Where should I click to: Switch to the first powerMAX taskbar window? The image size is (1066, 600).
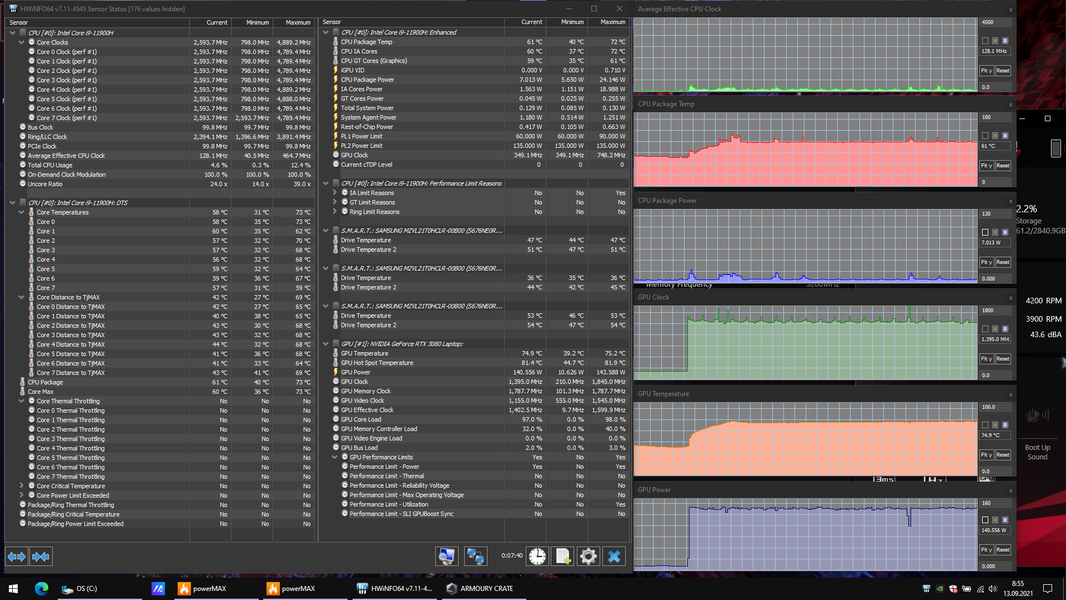coord(202,588)
